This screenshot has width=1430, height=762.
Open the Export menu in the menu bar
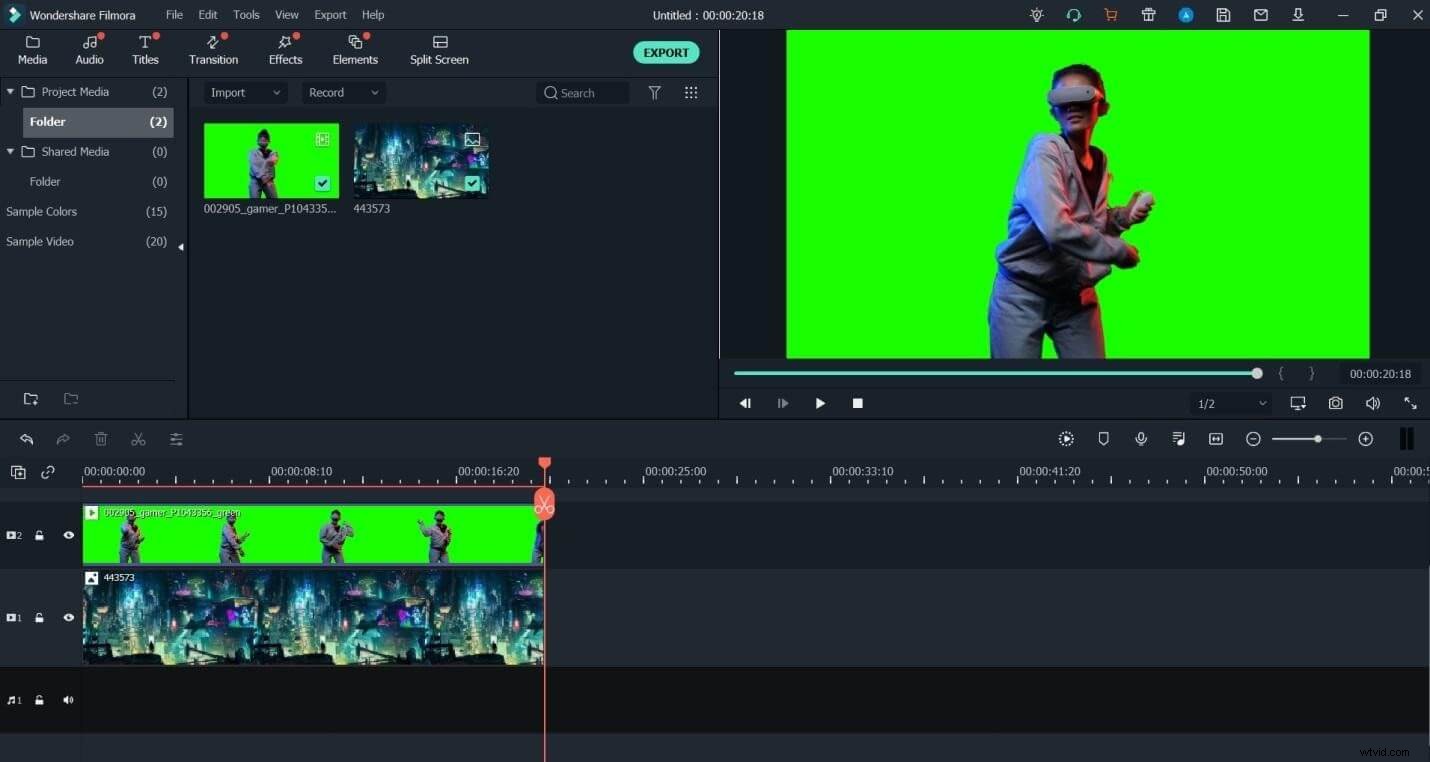pos(330,14)
